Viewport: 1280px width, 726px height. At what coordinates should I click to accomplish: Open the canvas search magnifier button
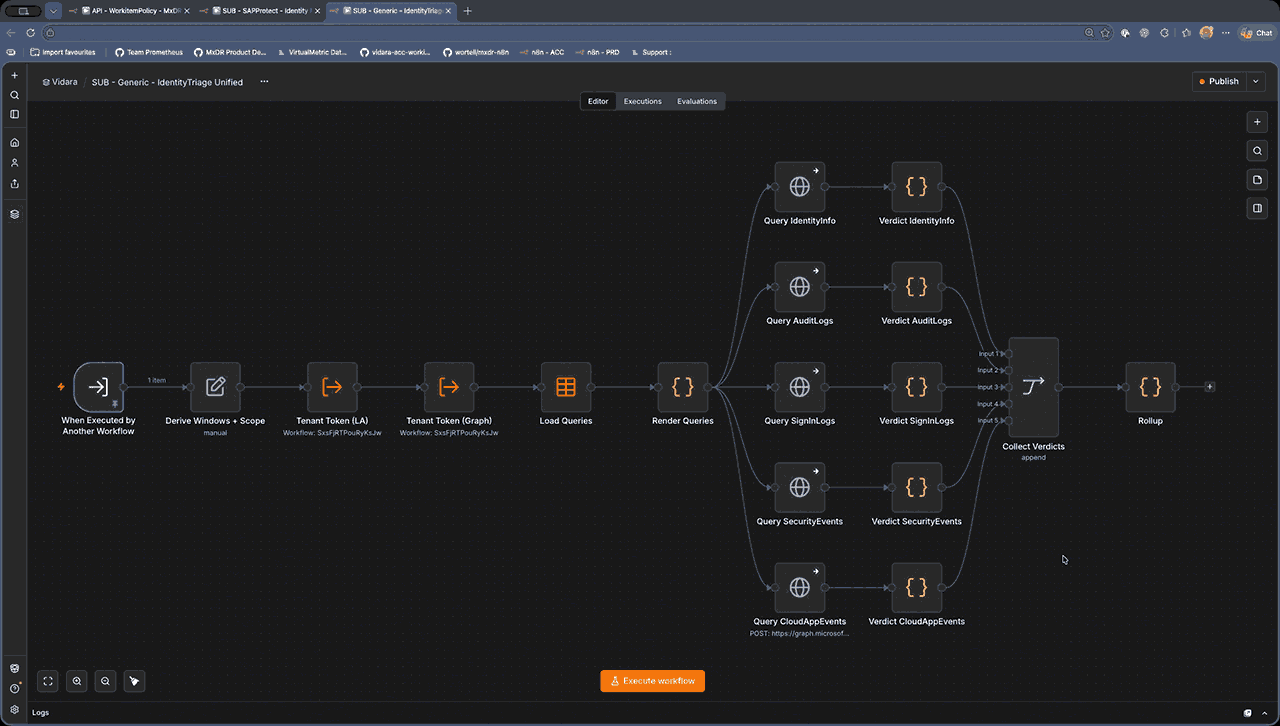(1257, 151)
